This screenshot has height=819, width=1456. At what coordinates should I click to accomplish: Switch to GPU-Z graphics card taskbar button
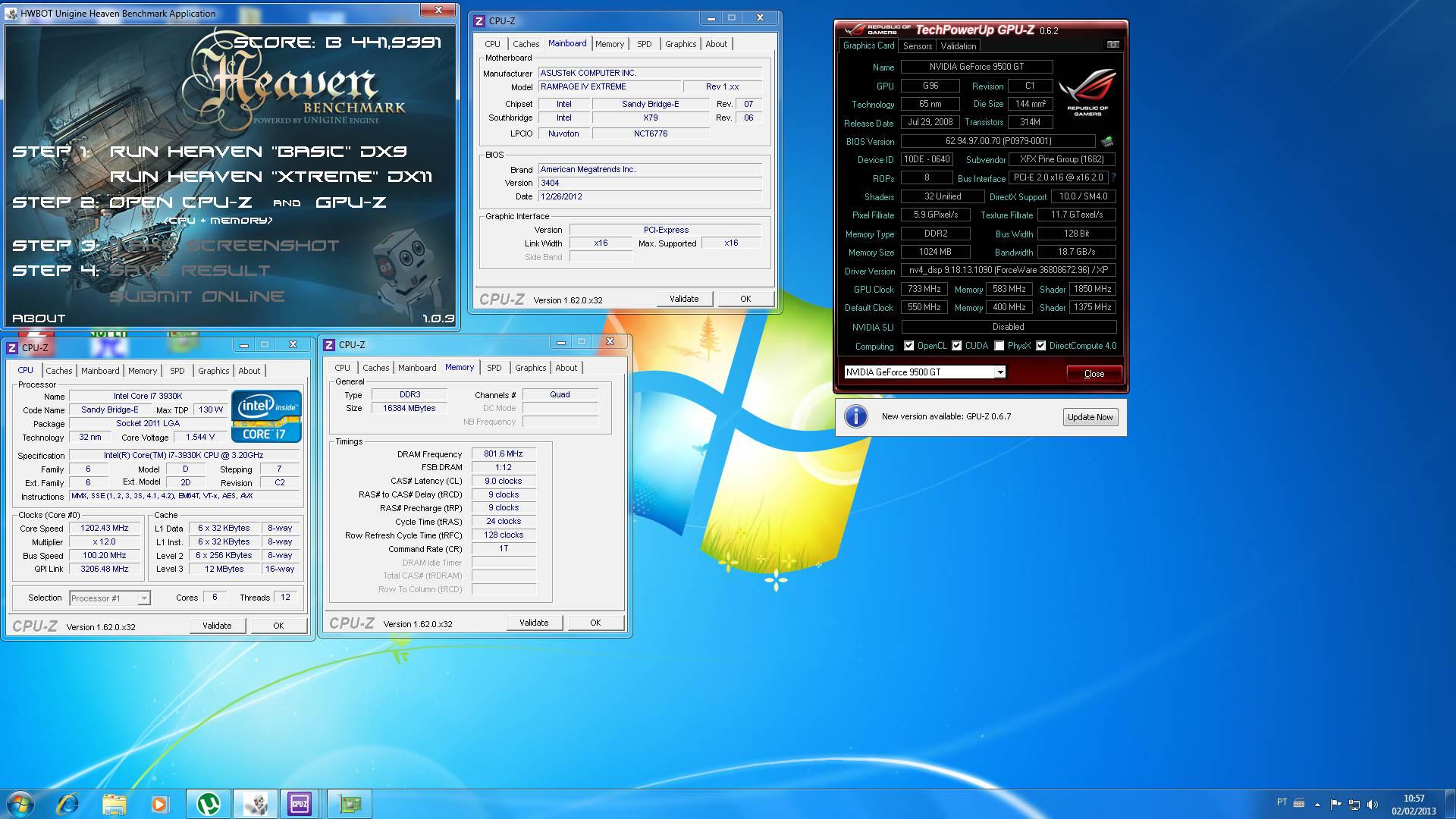point(350,803)
